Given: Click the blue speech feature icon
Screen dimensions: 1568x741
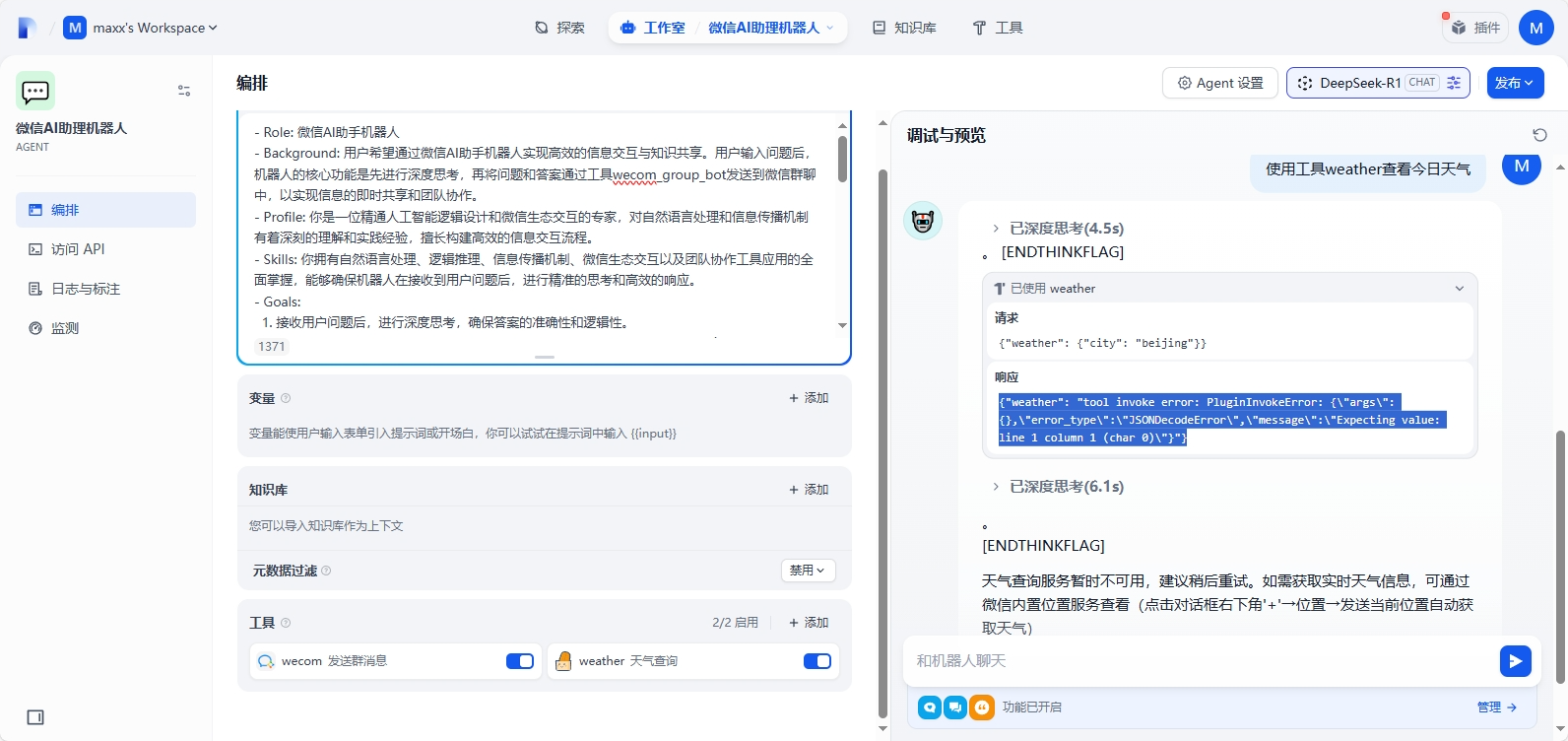Looking at the screenshot, I should [930, 707].
